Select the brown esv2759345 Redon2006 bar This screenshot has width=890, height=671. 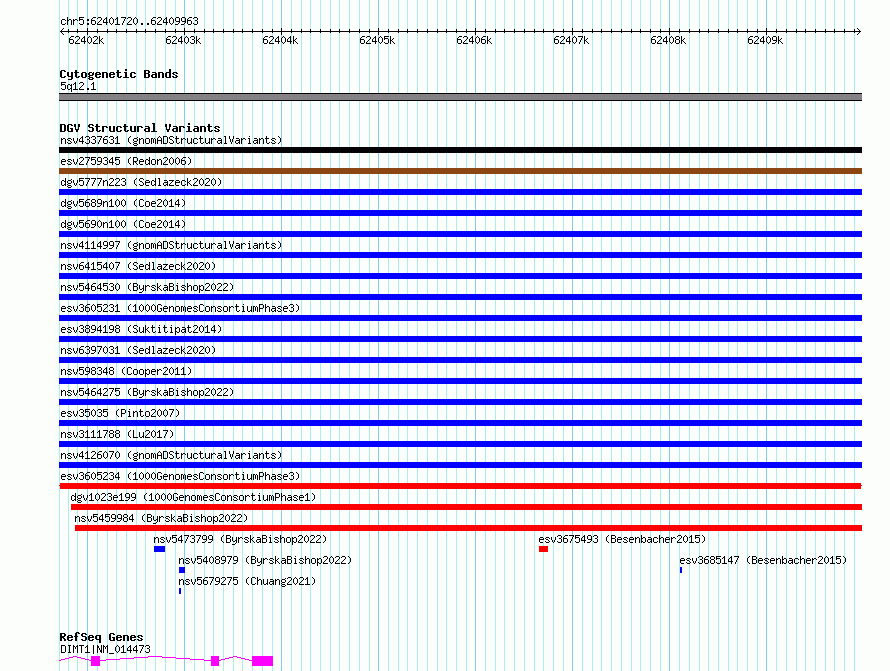[x=460, y=171]
